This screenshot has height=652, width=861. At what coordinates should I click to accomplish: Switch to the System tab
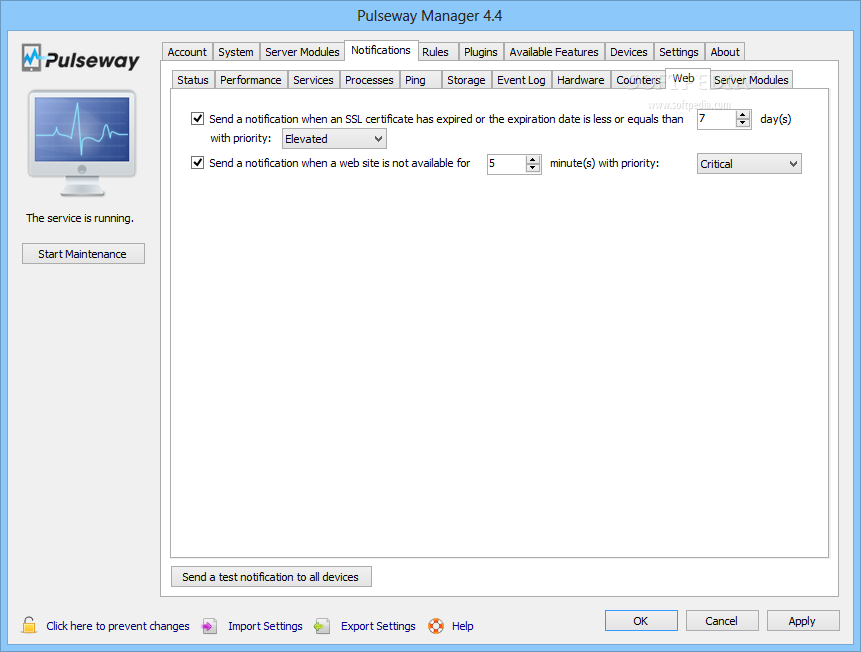click(236, 52)
